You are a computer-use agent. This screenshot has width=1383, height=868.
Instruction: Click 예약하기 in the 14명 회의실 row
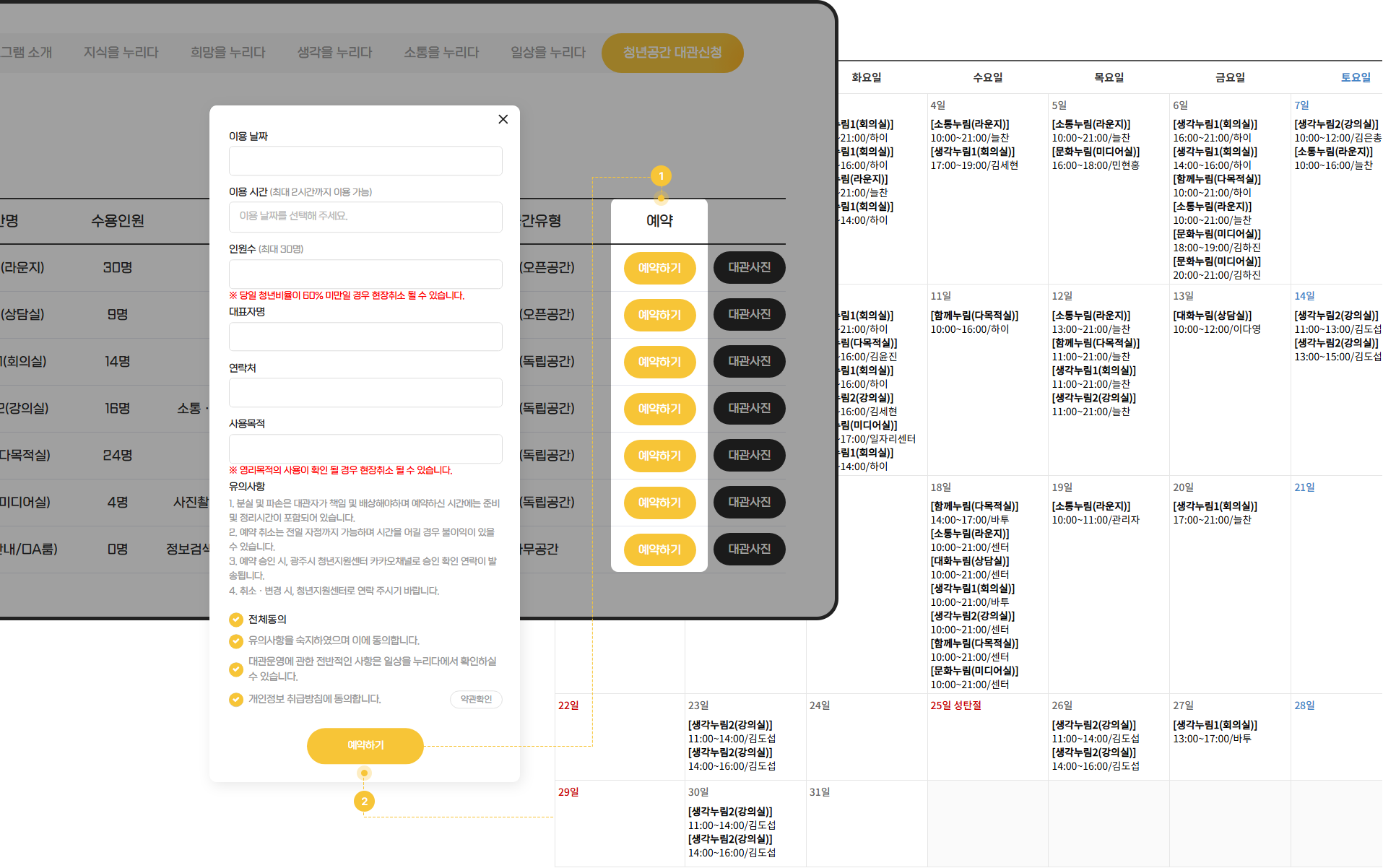(x=659, y=362)
